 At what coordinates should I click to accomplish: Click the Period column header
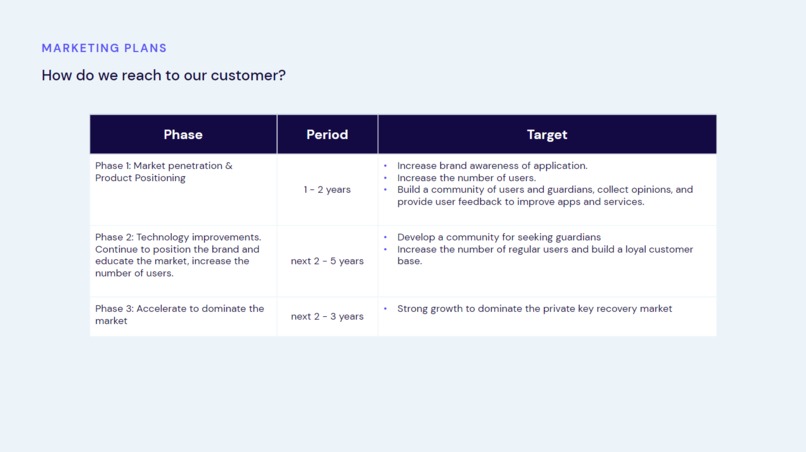(327, 134)
